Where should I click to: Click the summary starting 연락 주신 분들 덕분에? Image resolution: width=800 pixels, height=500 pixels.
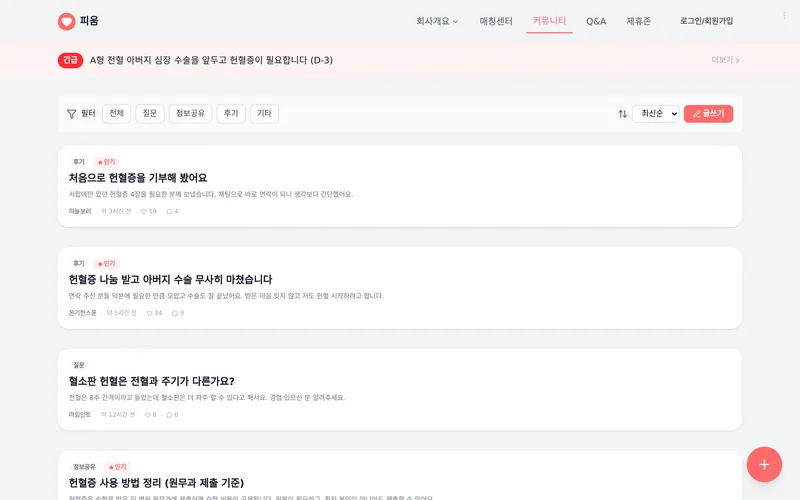pos(226,296)
